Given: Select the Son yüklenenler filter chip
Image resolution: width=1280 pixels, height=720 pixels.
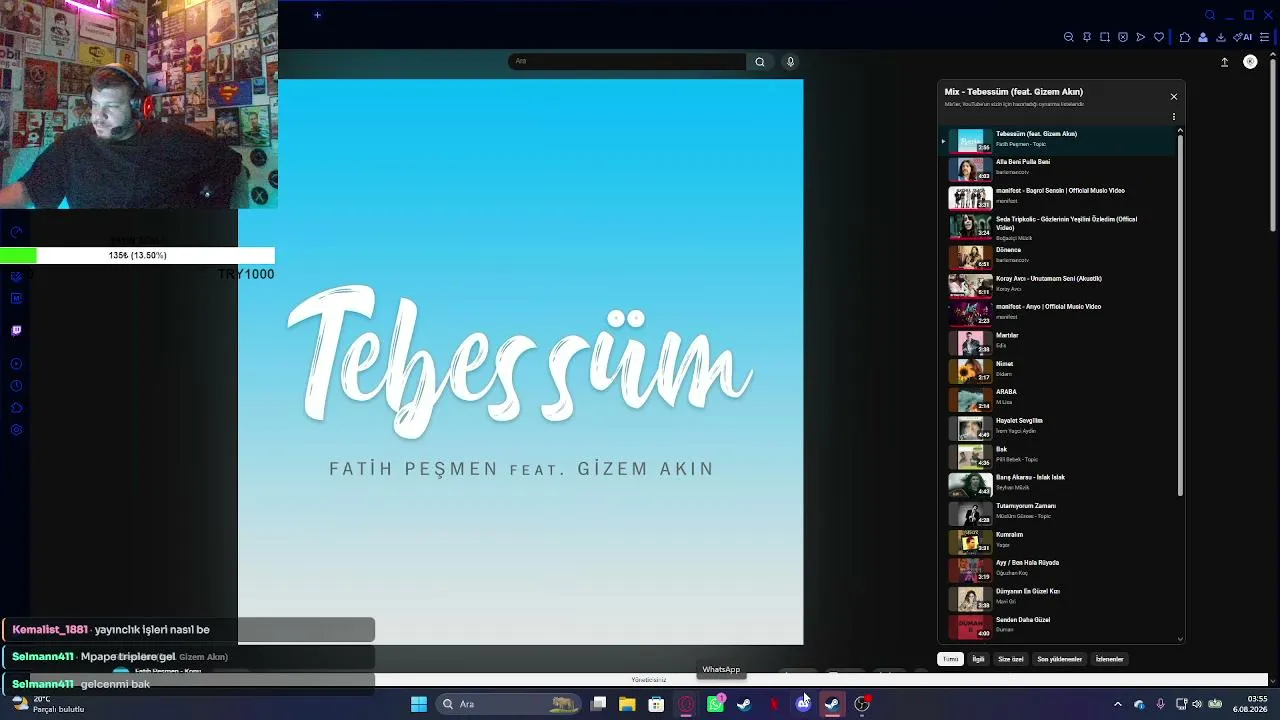Looking at the screenshot, I should click(x=1060, y=659).
